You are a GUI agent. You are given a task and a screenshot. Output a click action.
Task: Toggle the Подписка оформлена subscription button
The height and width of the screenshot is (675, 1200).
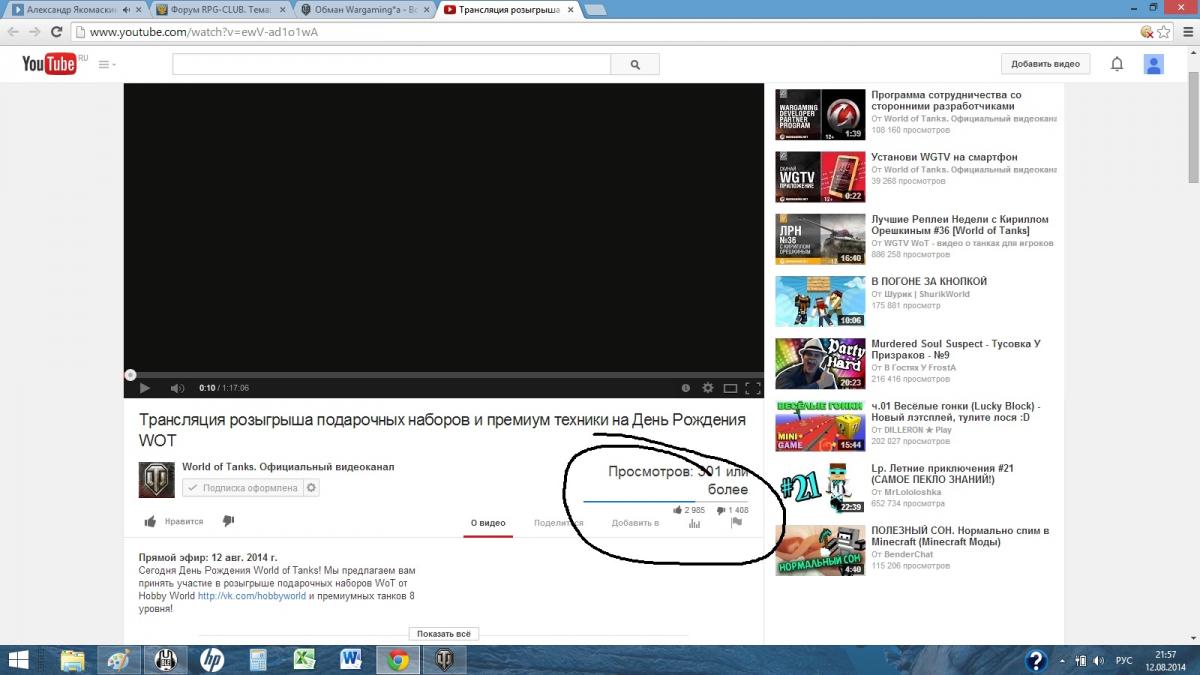click(243, 488)
